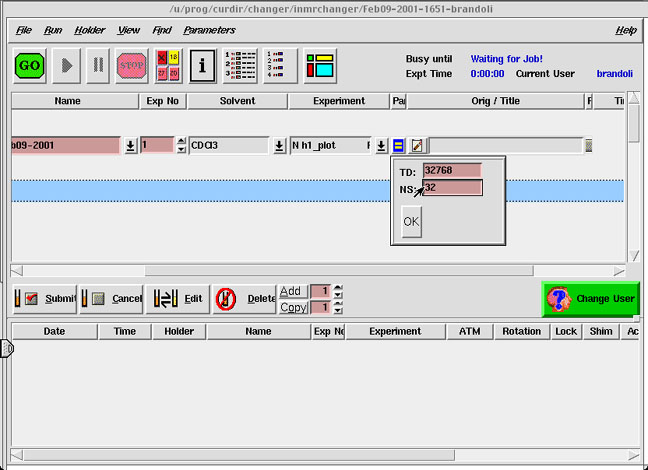This screenshot has width=648, height=470.
Task: Open the Holder menu
Action: tap(89, 30)
